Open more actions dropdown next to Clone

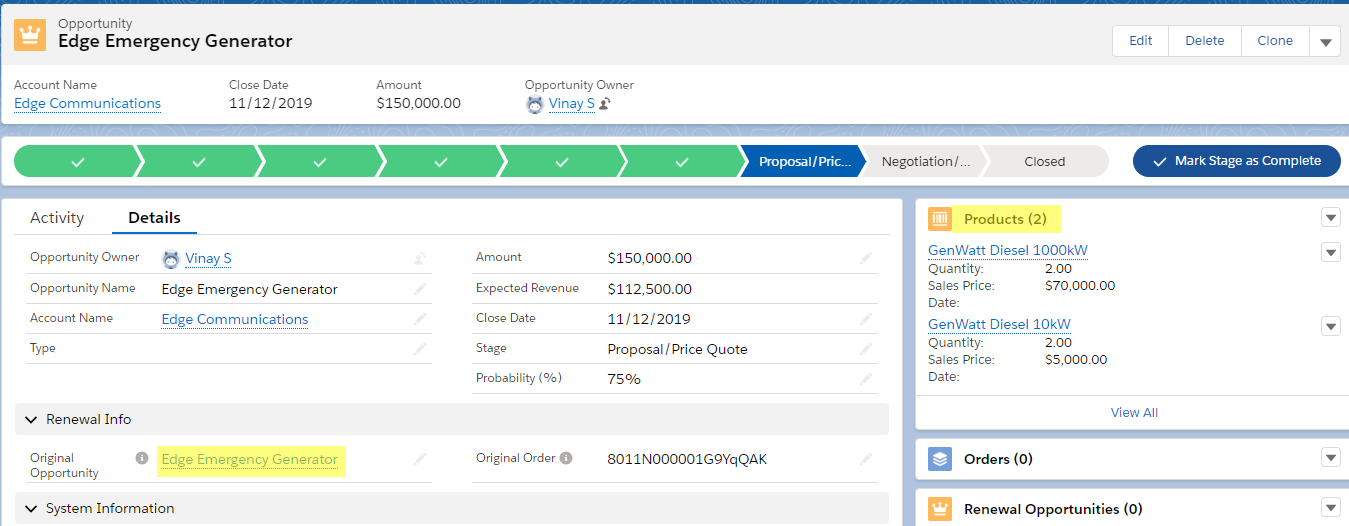pos(1325,41)
